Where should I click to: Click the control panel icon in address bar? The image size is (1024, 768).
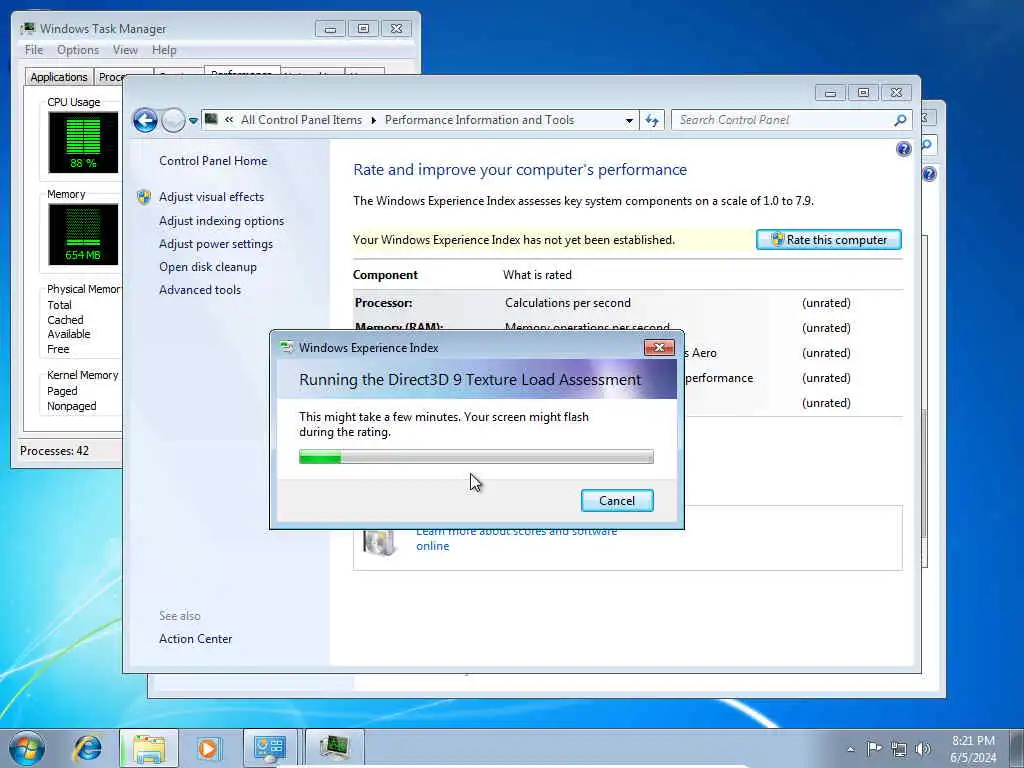pyautogui.click(x=211, y=120)
